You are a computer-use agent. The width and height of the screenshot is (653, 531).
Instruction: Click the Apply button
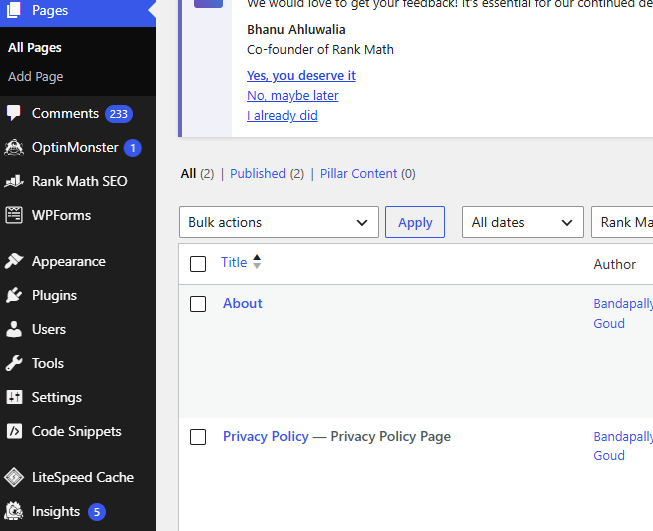tap(415, 222)
